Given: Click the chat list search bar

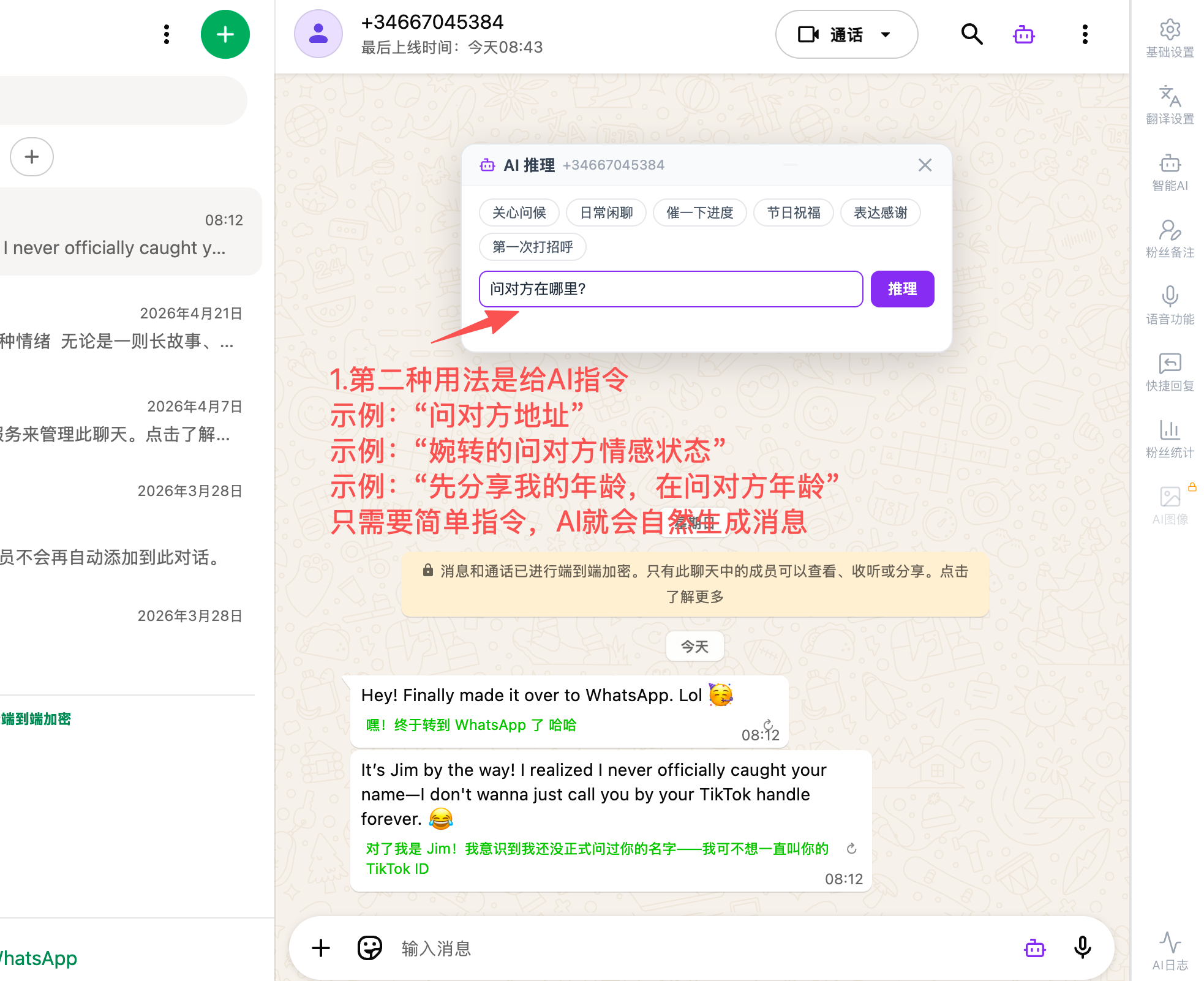Looking at the screenshot, I should coord(122,100).
